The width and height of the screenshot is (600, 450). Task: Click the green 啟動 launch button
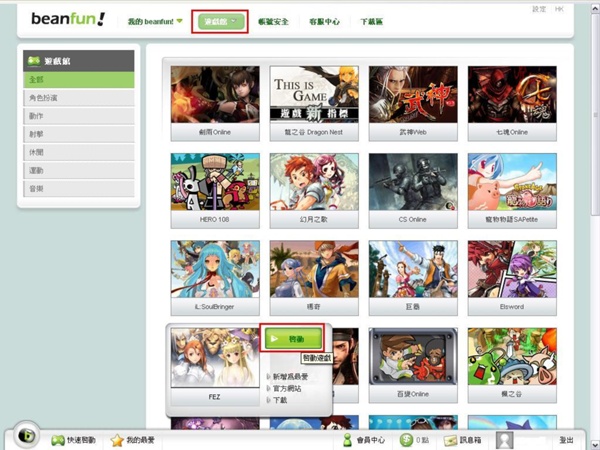(293, 338)
